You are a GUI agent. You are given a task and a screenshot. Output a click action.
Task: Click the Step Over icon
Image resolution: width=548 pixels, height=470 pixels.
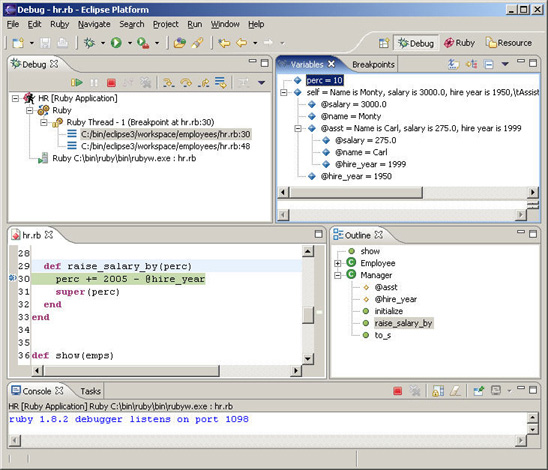coord(186,83)
